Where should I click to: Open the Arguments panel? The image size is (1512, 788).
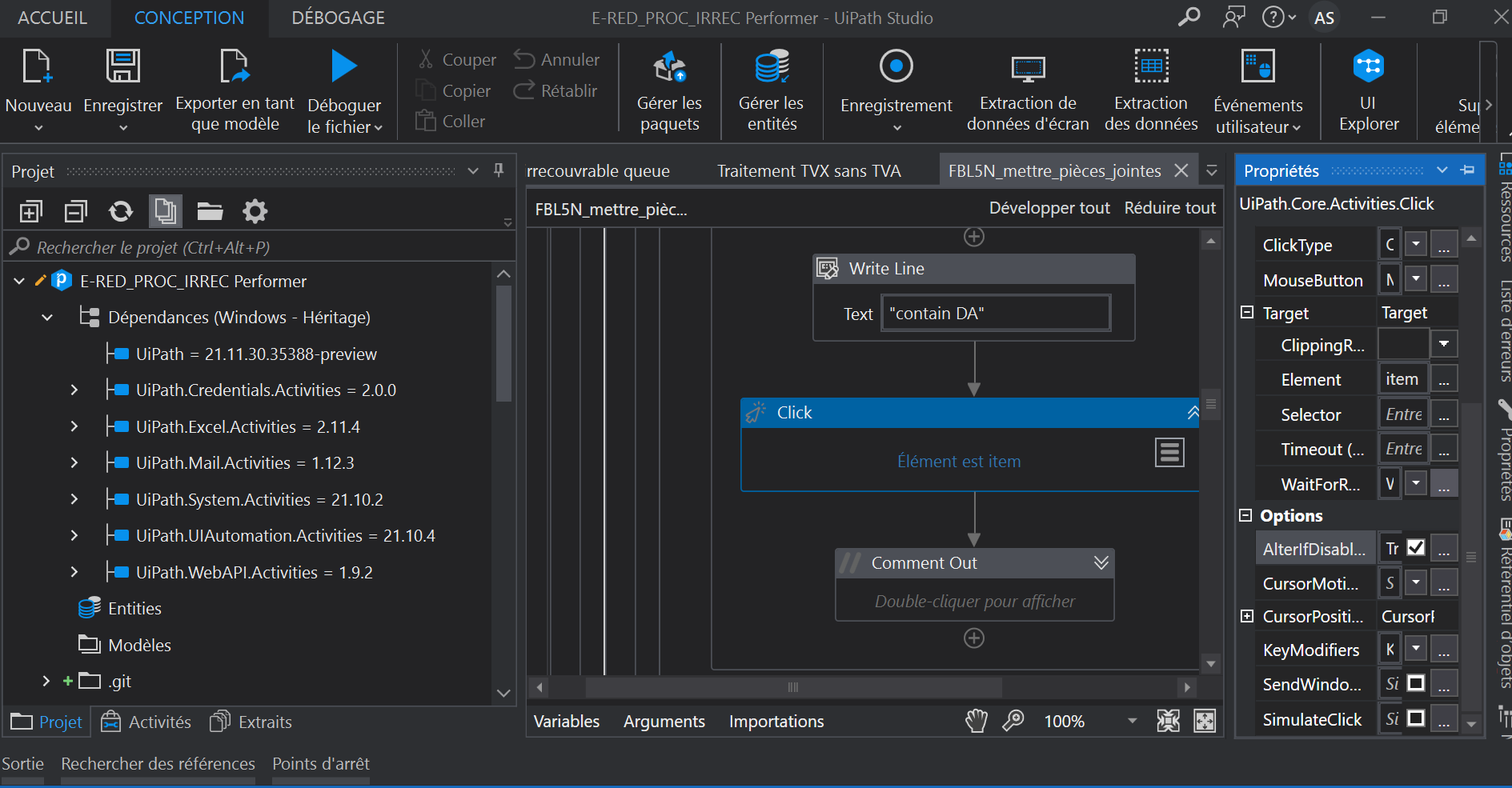[664, 722]
